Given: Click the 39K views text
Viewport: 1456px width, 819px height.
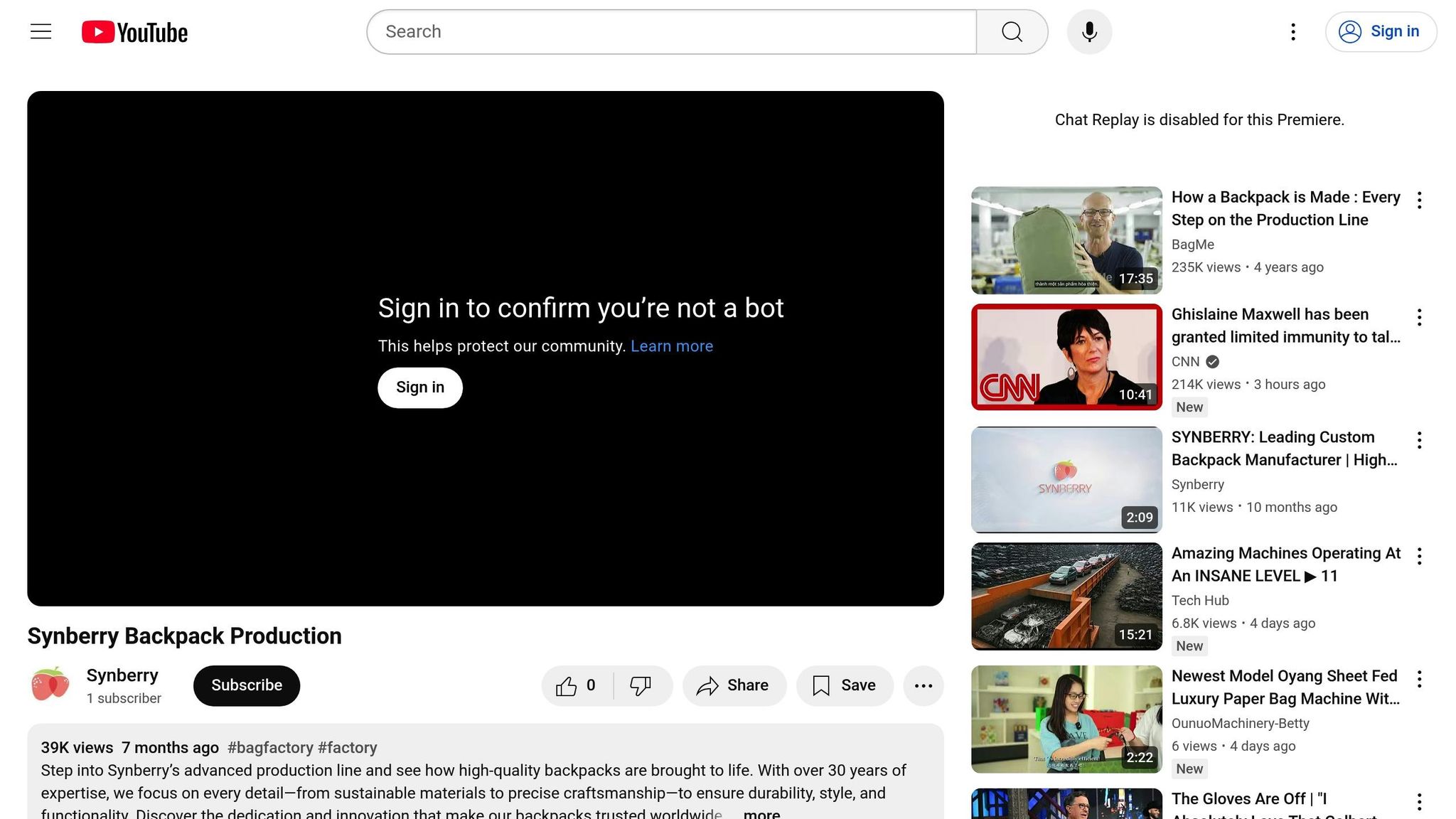Looking at the screenshot, I should pos(77,748).
